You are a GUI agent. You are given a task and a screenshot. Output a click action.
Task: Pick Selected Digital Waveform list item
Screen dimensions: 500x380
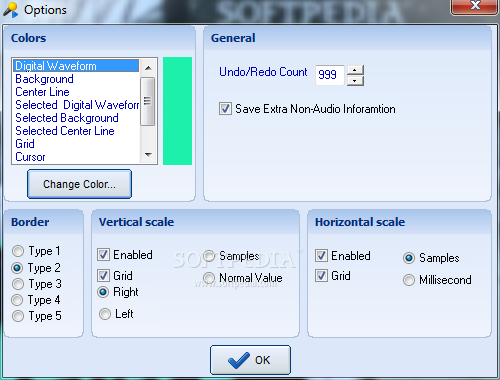(77, 105)
